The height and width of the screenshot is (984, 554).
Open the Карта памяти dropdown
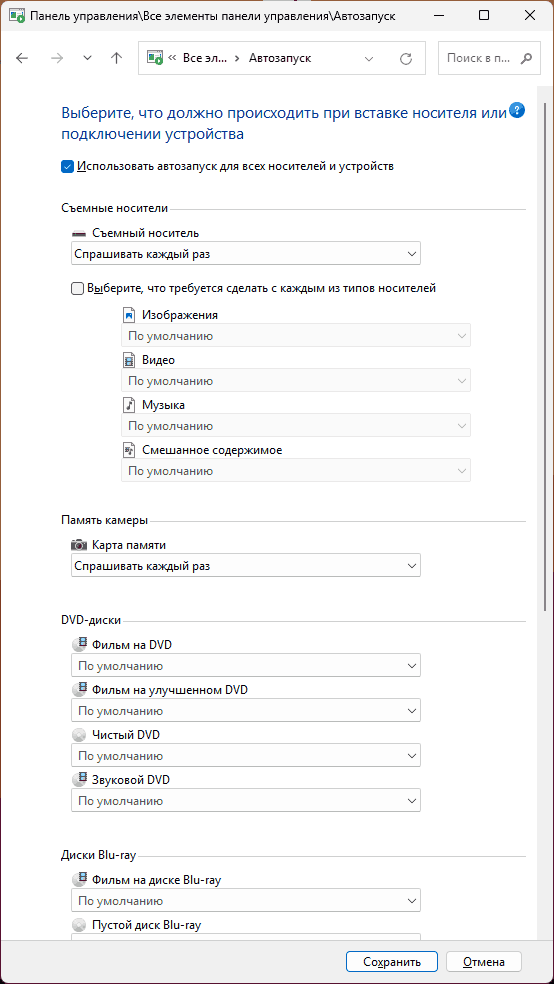click(x=245, y=565)
